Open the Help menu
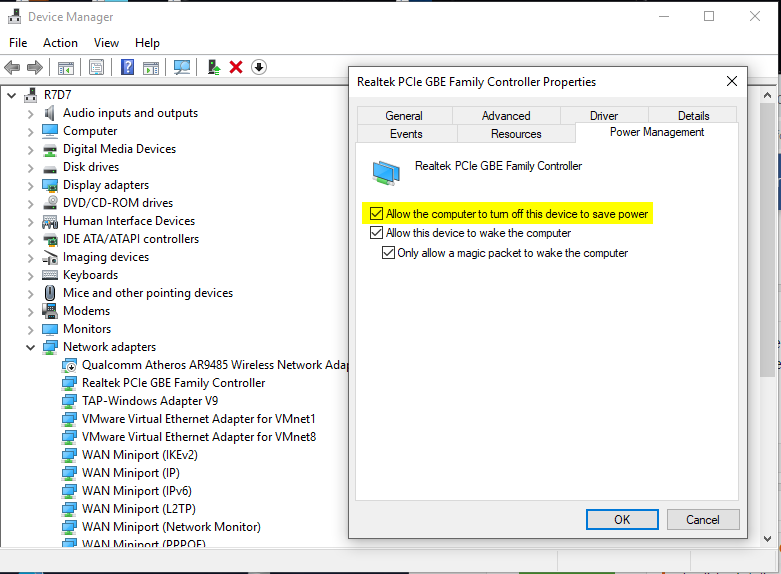This screenshot has height=574, width=781. [147, 43]
